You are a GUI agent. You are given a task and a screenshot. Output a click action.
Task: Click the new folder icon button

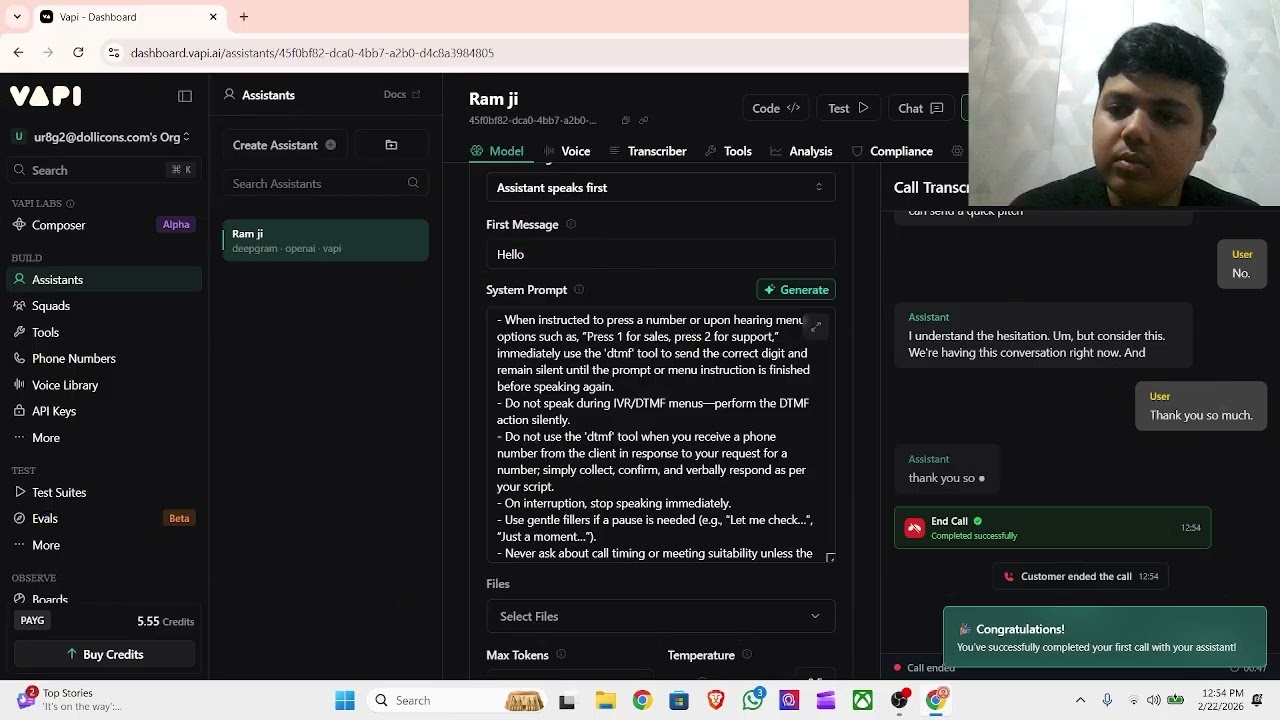coord(391,145)
